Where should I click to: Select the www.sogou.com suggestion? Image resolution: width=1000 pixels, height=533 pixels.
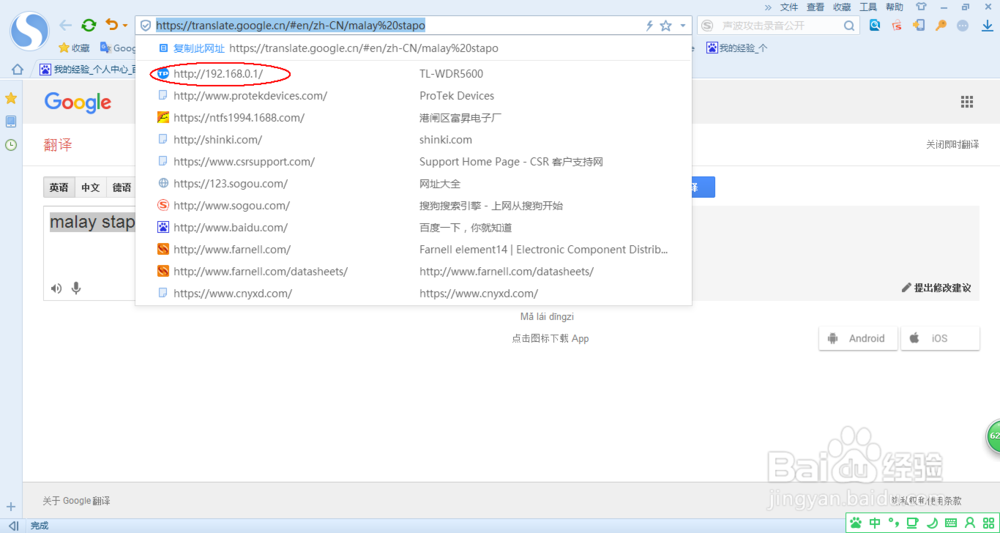coord(413,205)
